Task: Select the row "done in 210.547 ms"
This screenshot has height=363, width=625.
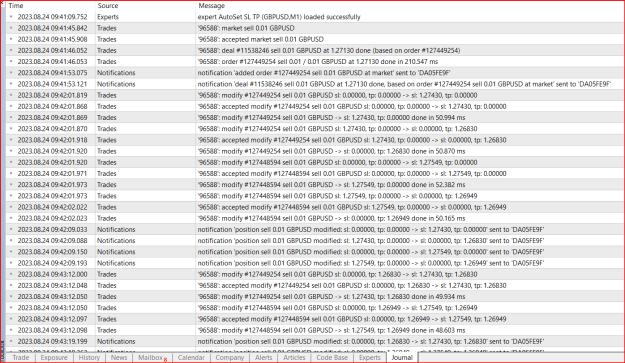Action: pos(315,61)
